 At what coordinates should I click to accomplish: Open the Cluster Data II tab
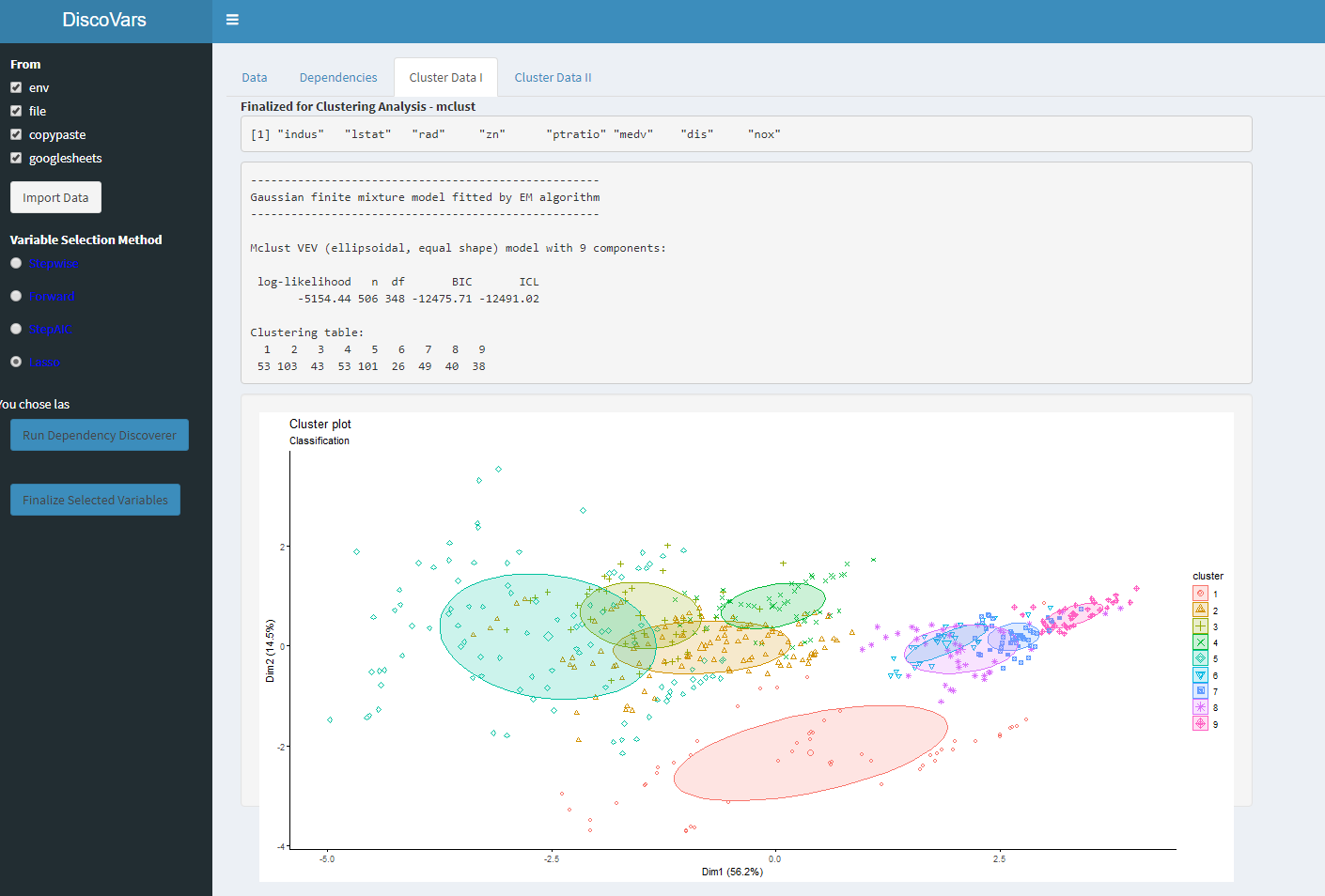(553, 78)
